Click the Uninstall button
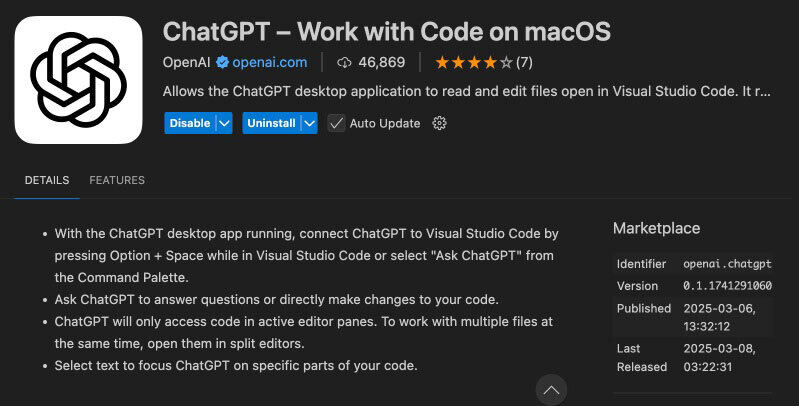Image resolution: width=799 pixels, height=406 pixels. click(272, 123)
